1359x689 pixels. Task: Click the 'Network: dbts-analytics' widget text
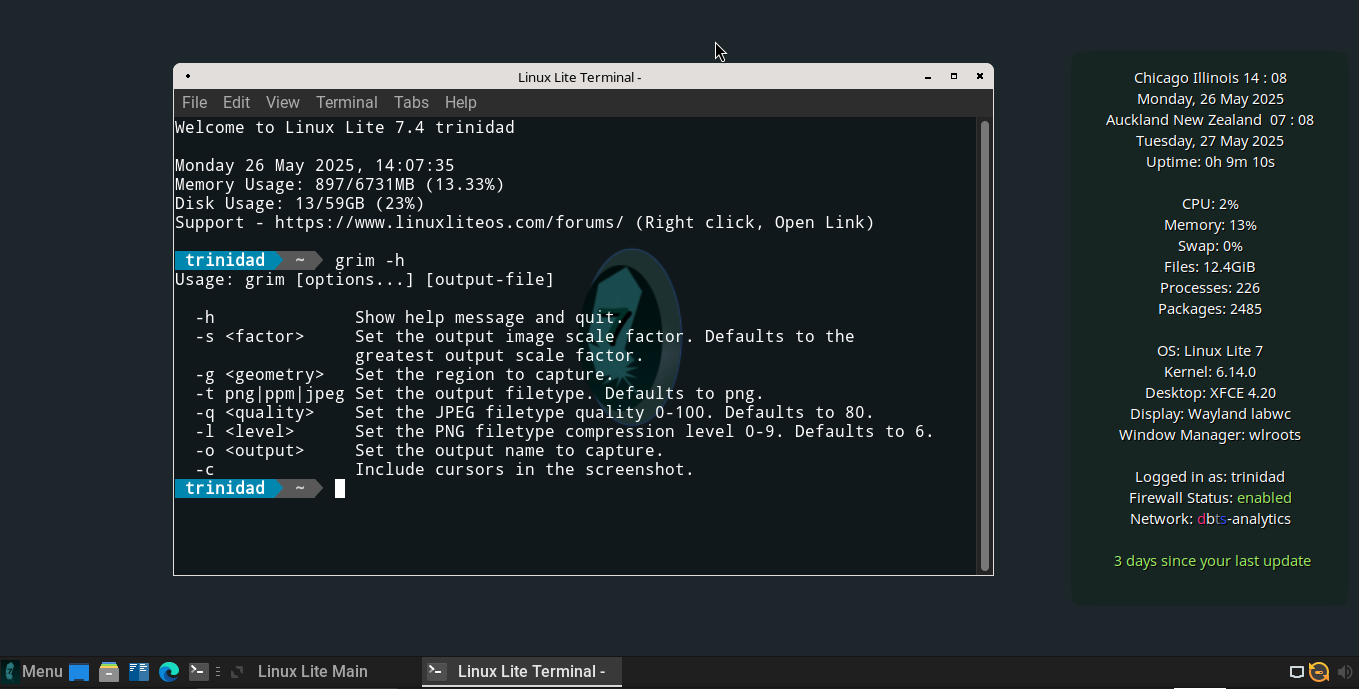click(1210, 519)
